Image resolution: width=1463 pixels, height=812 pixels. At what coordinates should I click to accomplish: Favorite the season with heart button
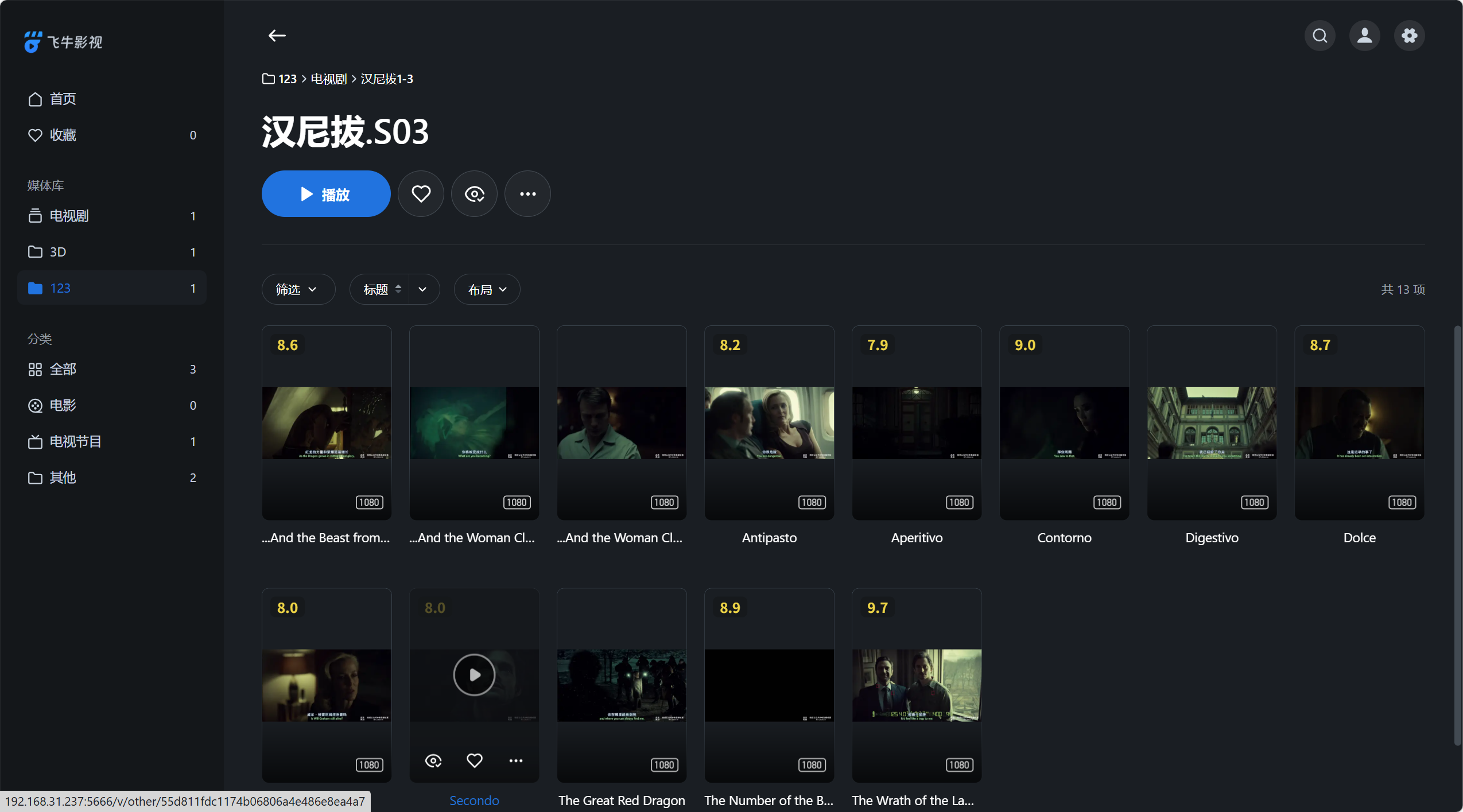coord(421,194)
